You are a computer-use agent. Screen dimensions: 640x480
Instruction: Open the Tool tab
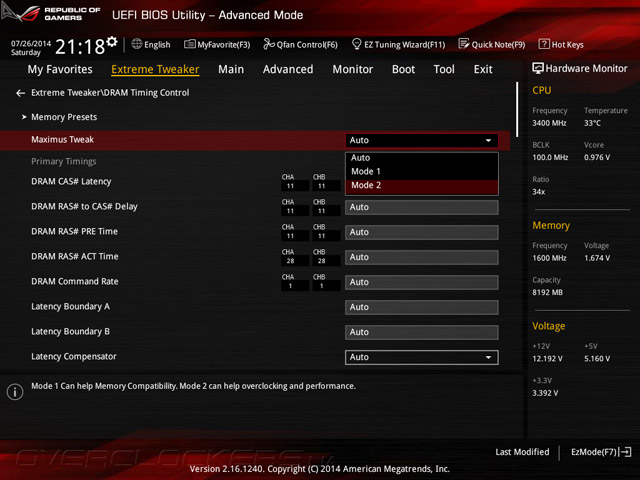tap(444, 69)
